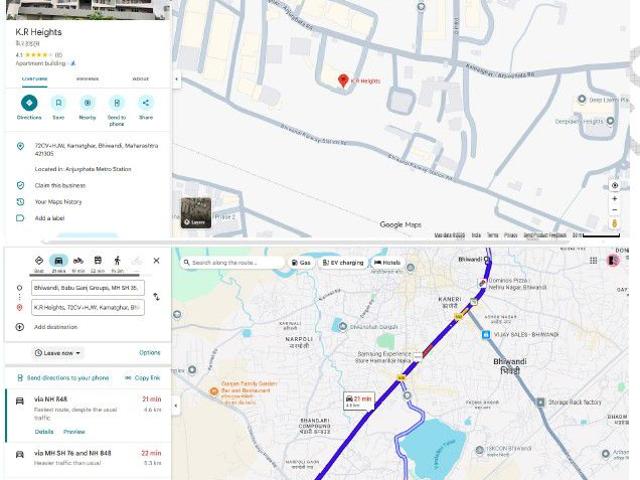Open Google apps grid icon

[x=593, y=260]
